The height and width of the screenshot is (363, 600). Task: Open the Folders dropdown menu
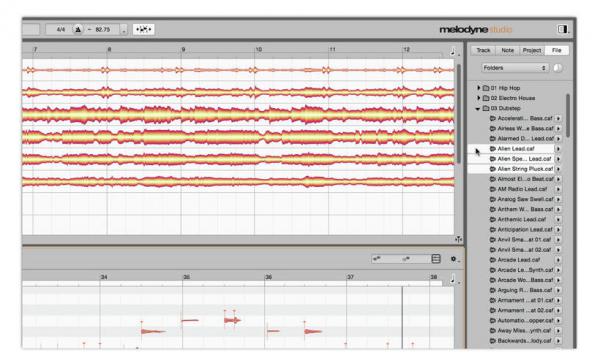coord(515,68)
